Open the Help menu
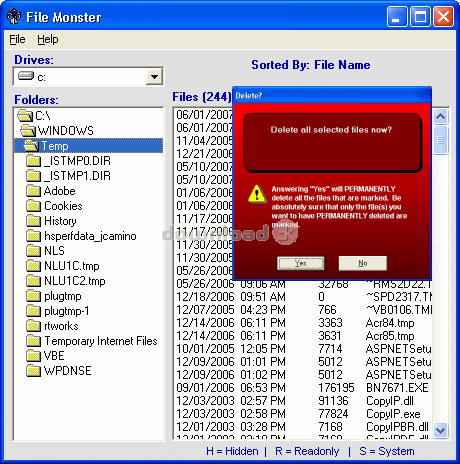 tap(48, 39)
